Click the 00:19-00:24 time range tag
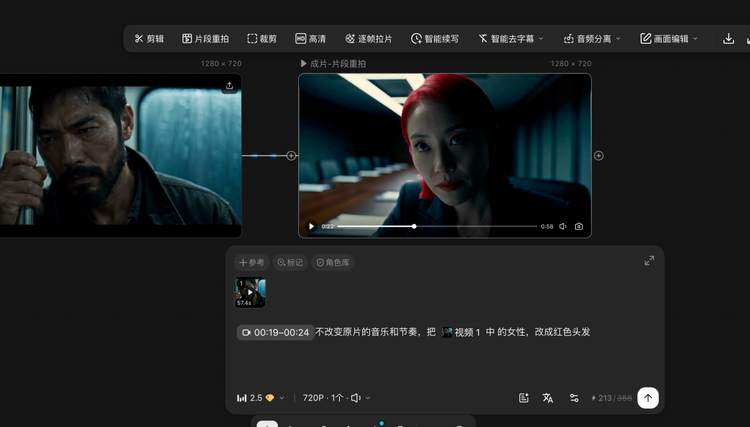The width and height of the screenshot is (750, 427). click(x=276, y=332)
